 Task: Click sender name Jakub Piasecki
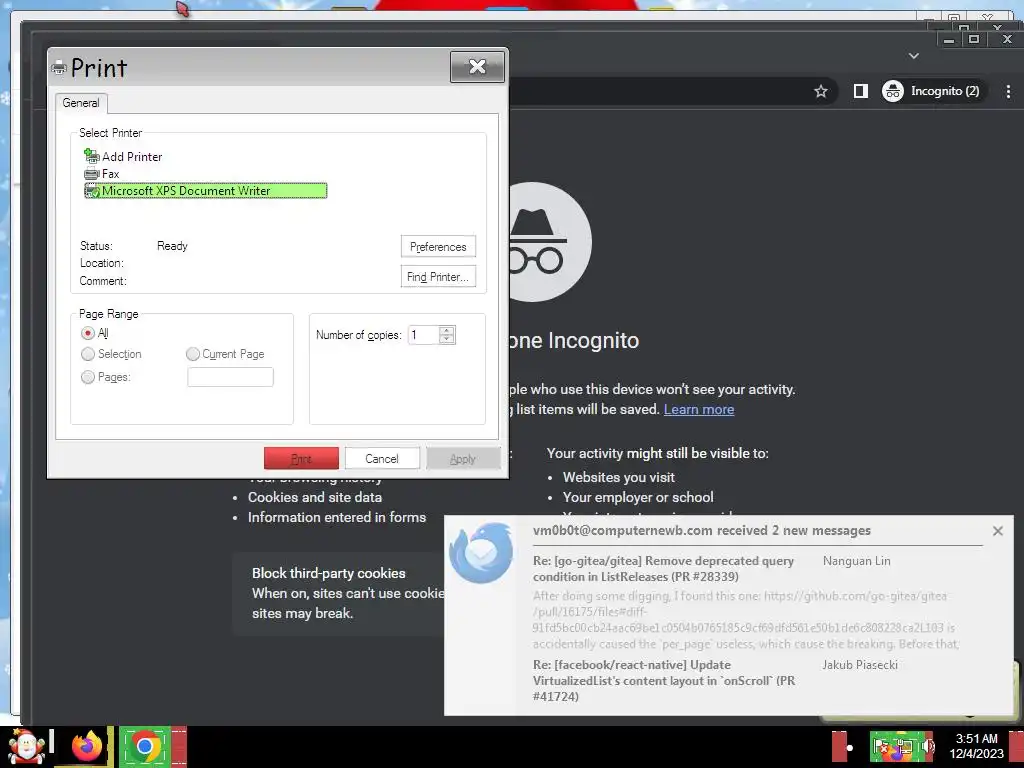coord(859,665)
